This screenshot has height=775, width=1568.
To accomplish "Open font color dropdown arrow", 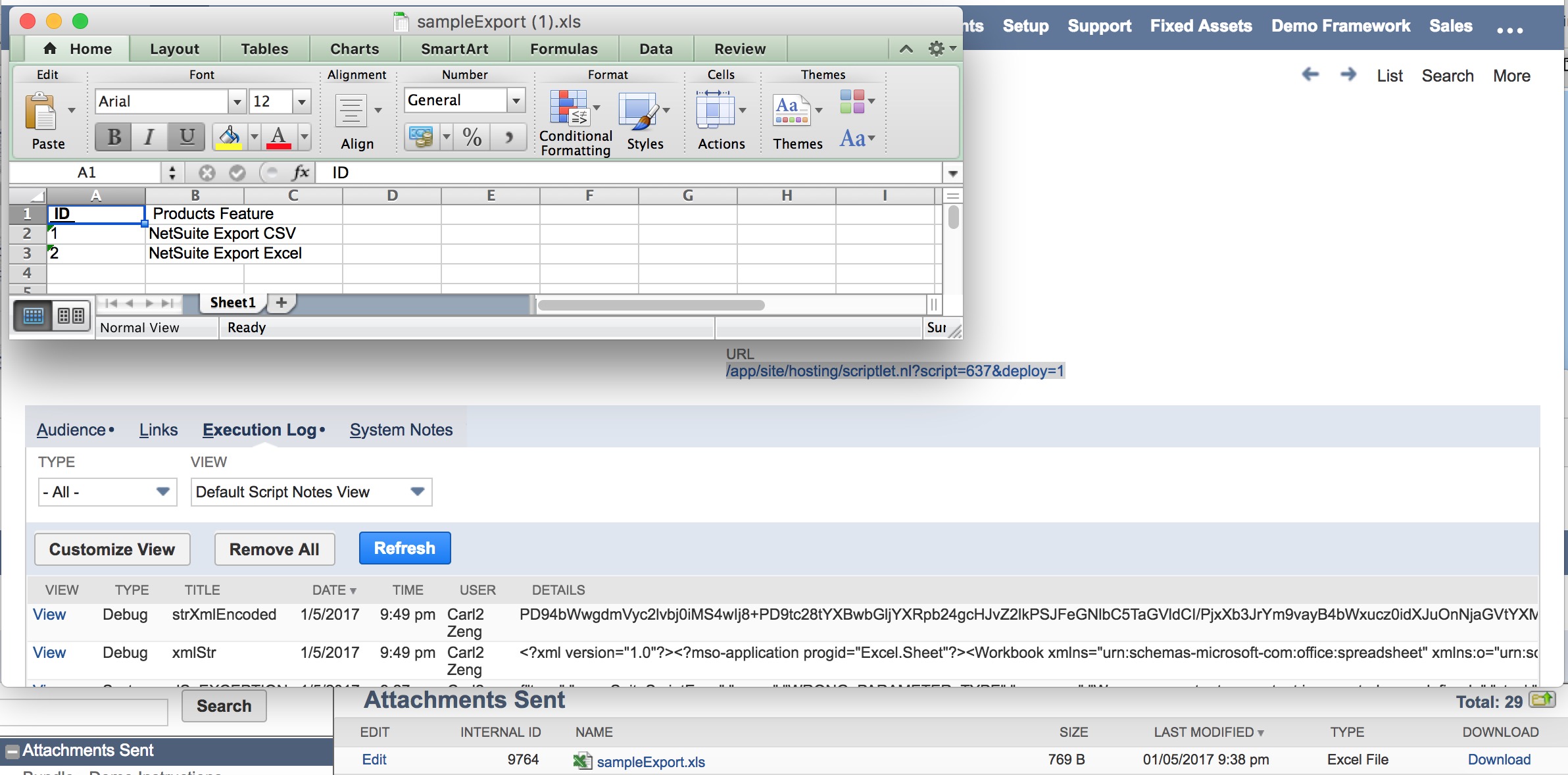I will point(305,137).
